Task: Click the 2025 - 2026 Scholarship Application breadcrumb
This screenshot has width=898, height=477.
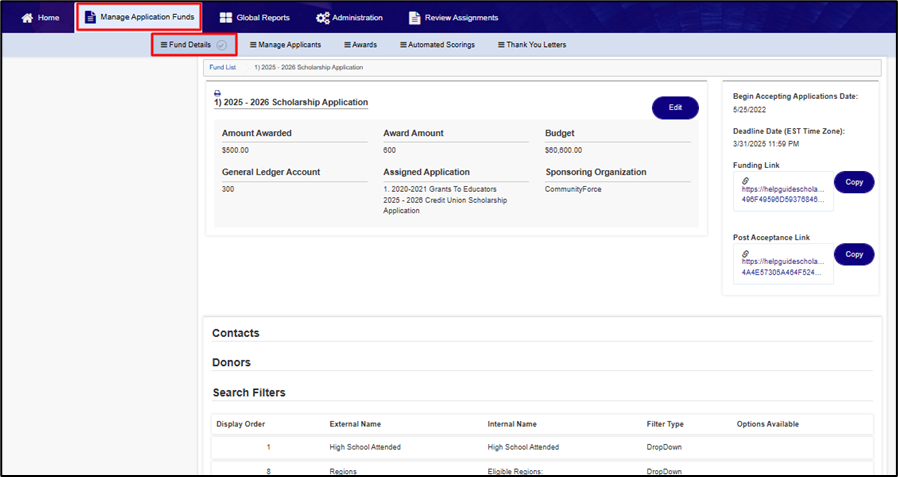Action: coord(309,67)
